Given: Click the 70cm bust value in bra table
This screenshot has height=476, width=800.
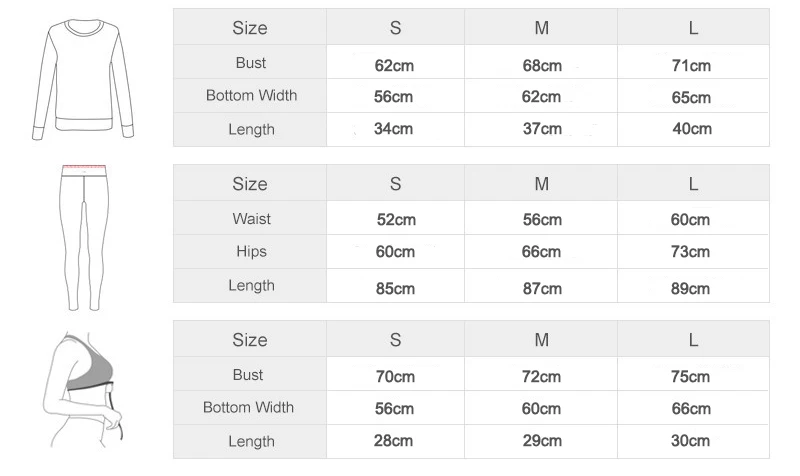Looking at the screenshot, I should click(395, 377).
